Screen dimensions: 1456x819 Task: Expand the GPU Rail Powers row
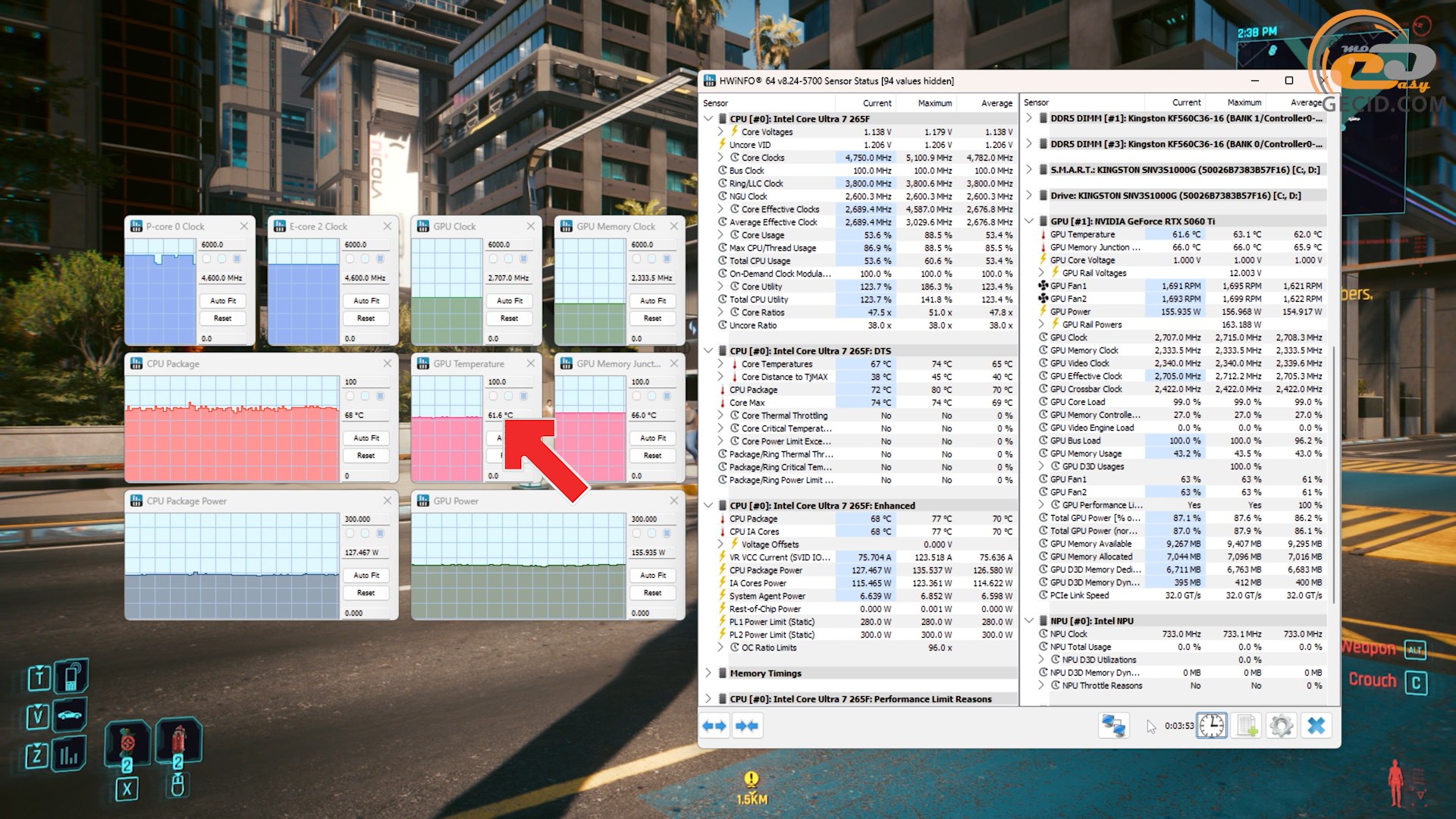click(x=1041, y=325)
